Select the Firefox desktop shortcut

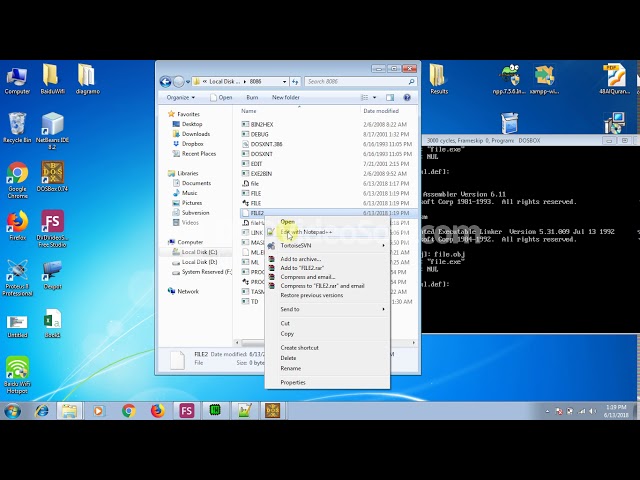point(18,225)
